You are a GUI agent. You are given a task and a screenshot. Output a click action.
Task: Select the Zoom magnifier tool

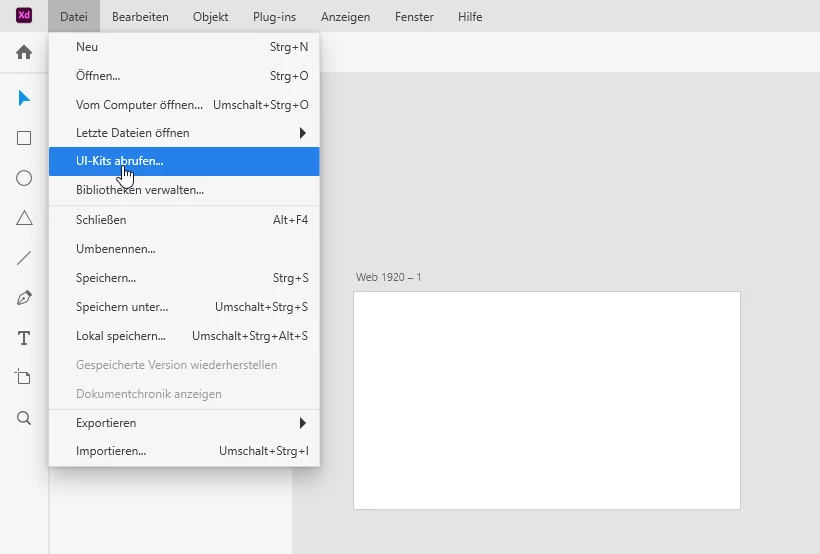(24, 418)
